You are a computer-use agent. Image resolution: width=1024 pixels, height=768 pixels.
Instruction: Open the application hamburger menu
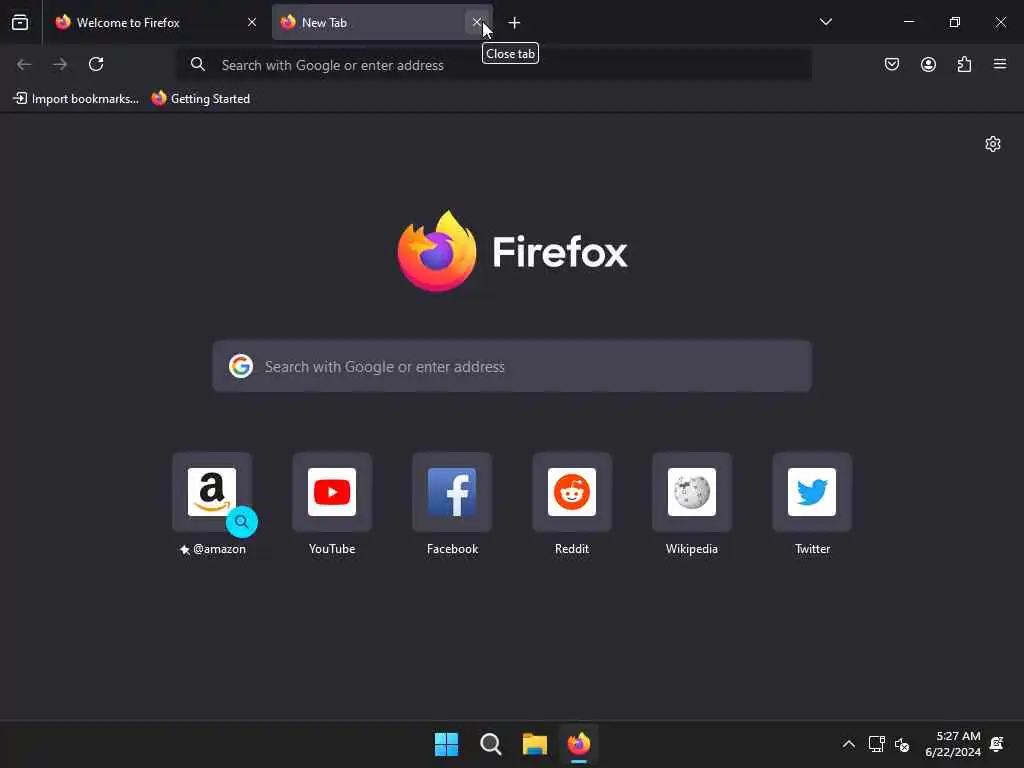pos(1000,64)
